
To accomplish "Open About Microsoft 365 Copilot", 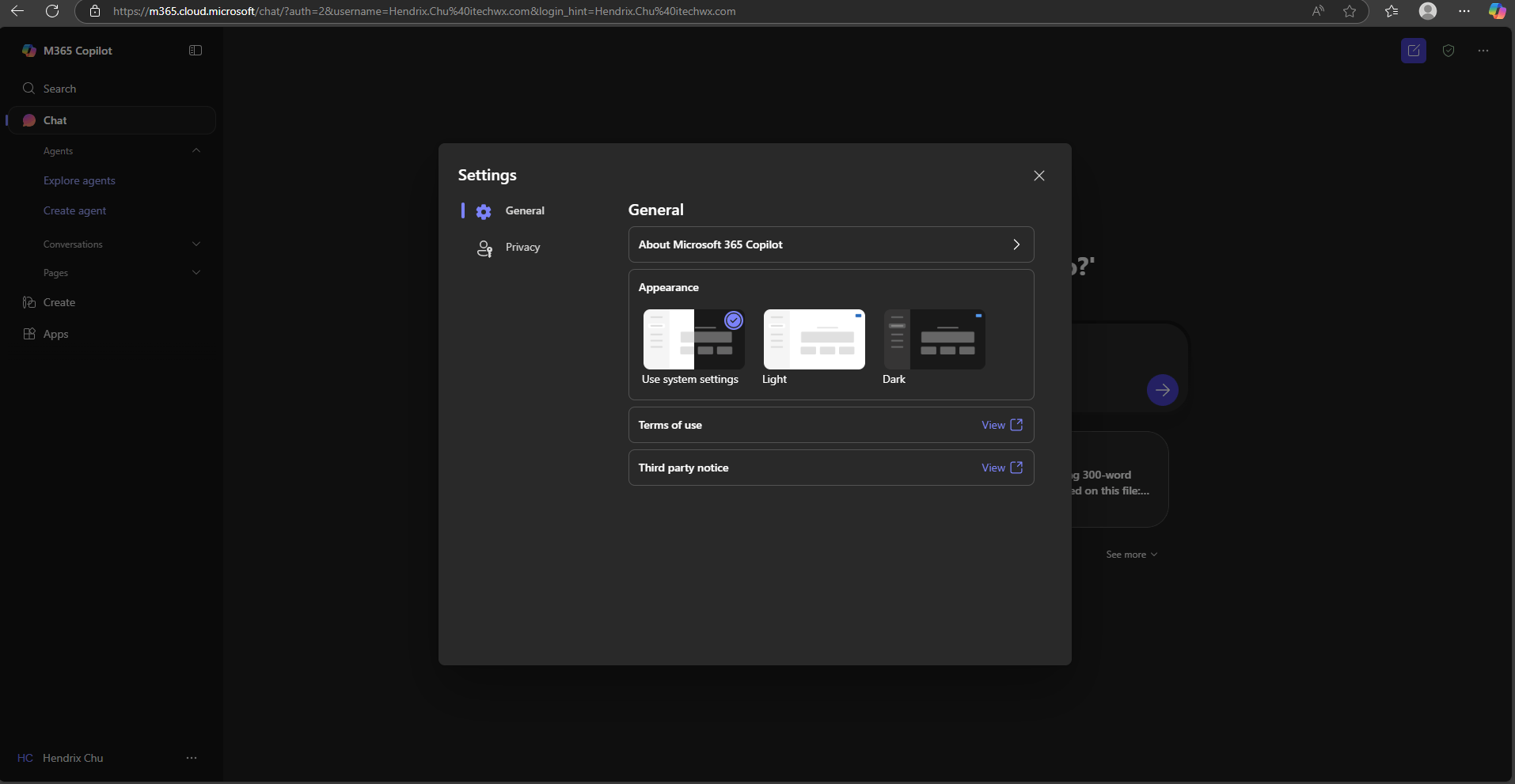I will coord(831,244).
